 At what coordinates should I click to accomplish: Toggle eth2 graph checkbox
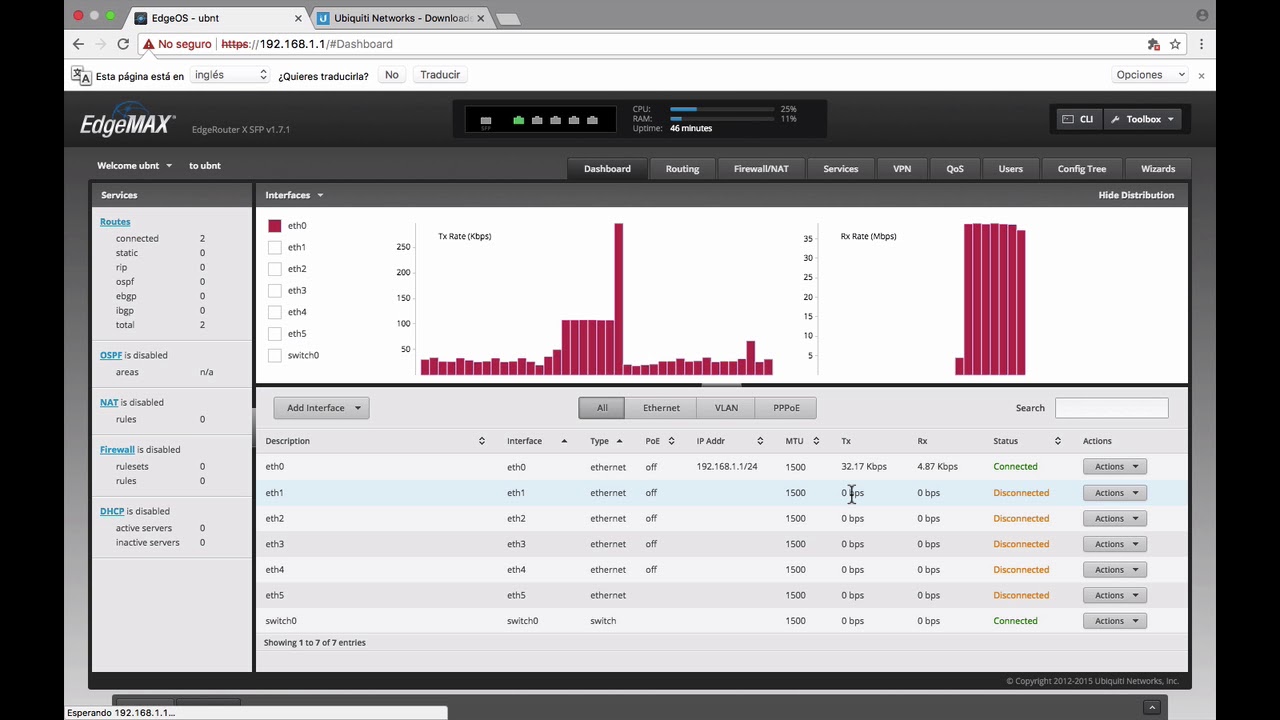click(x=275, y=269)
